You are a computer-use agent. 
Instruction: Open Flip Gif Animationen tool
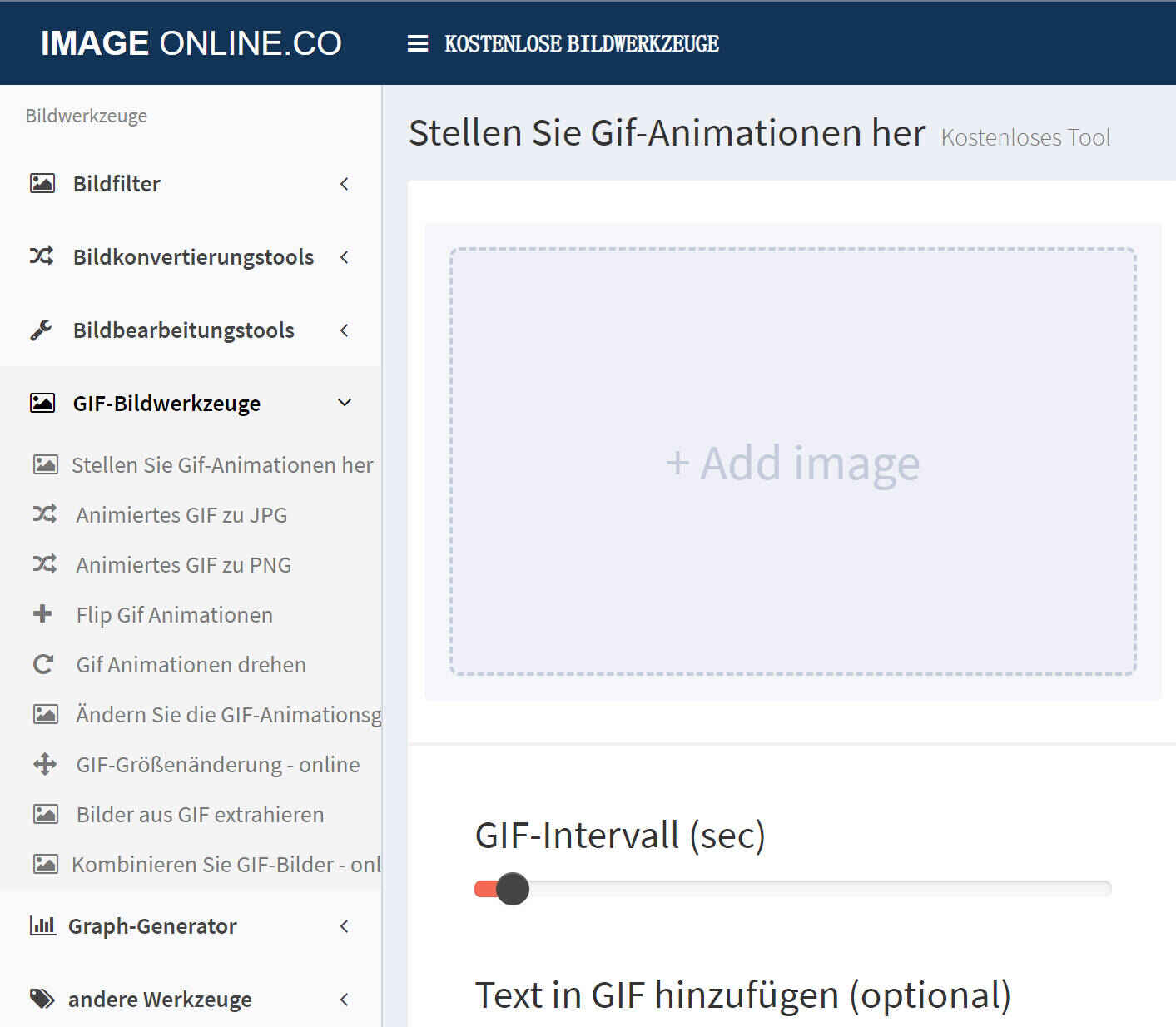(175, 615)
